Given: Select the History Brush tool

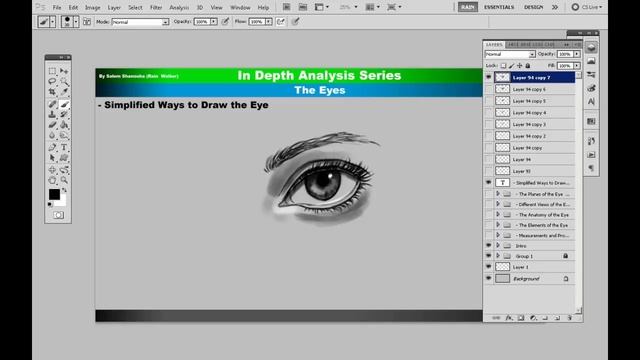Looking at the screenshot, I should coord(64,115).
